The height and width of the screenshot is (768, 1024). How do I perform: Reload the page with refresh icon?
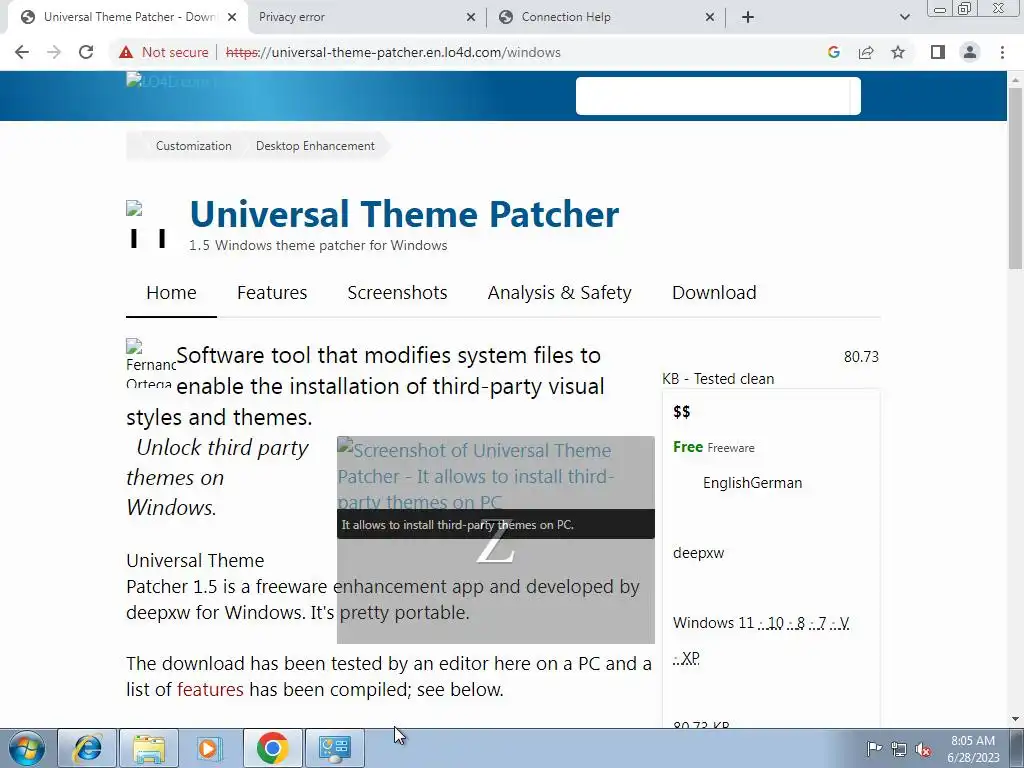(86, 52)
